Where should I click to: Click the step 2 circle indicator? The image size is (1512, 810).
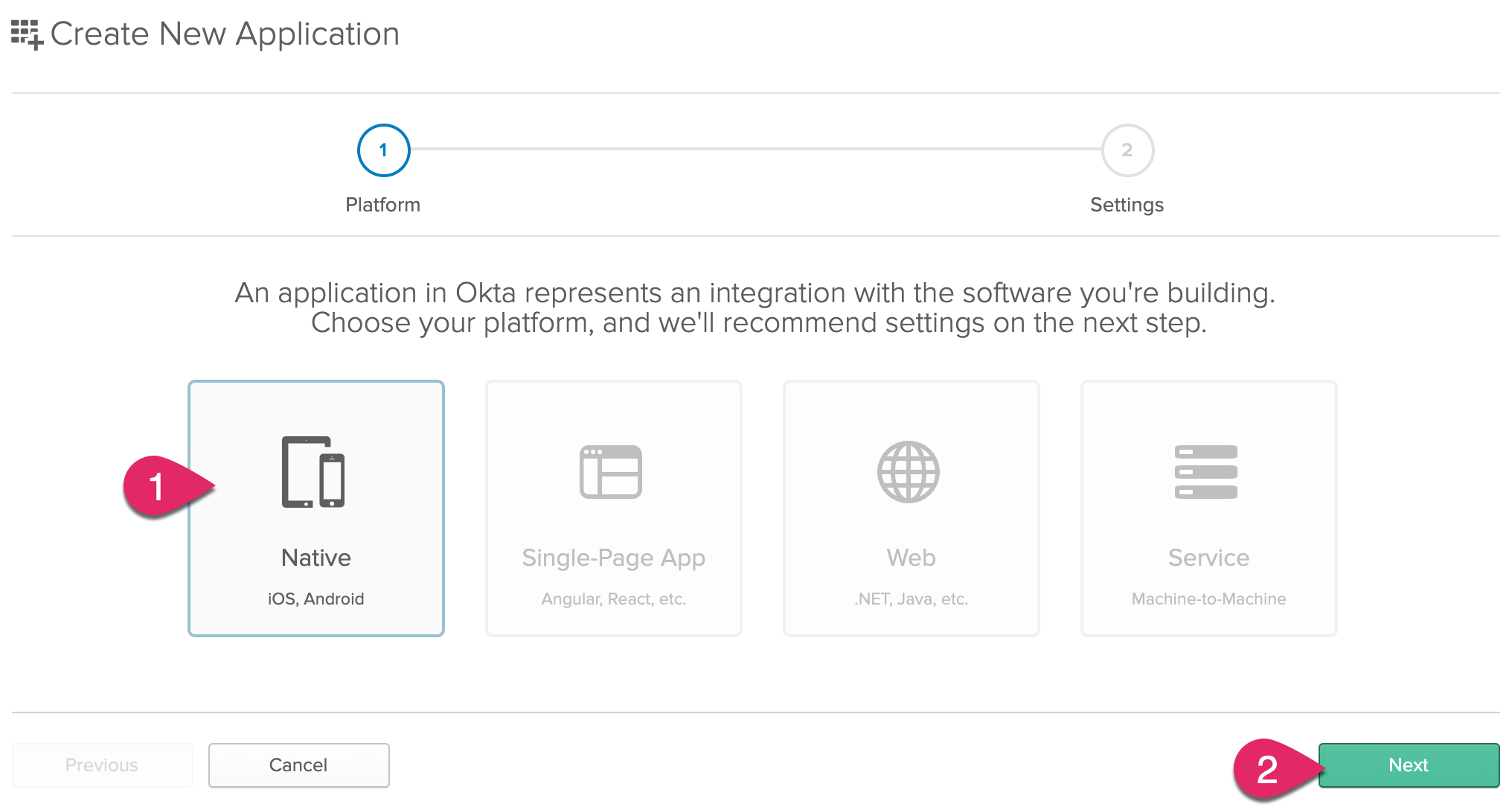click(1127, 150)
